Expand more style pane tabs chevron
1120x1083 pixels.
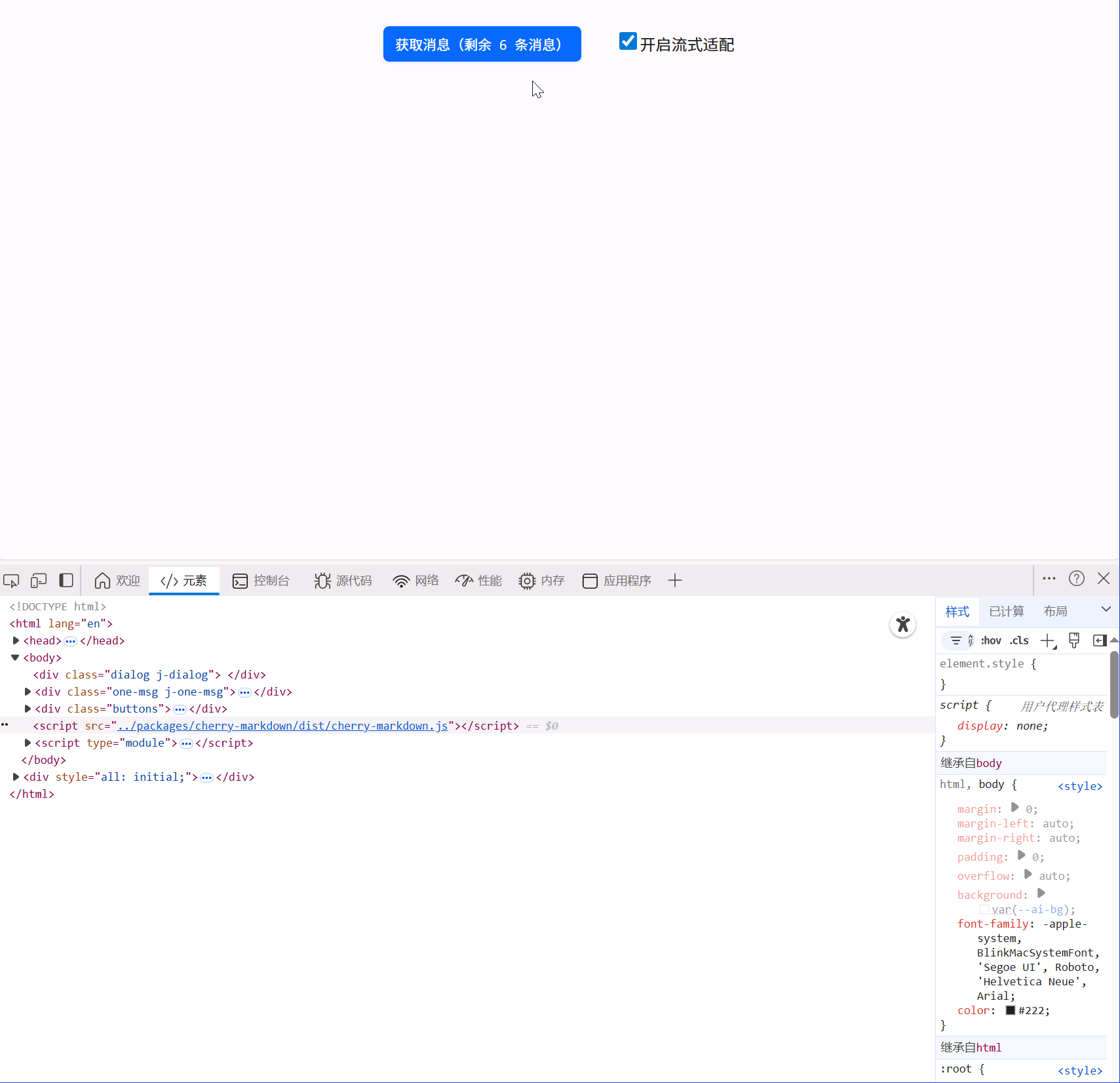tap(1106, 609)
